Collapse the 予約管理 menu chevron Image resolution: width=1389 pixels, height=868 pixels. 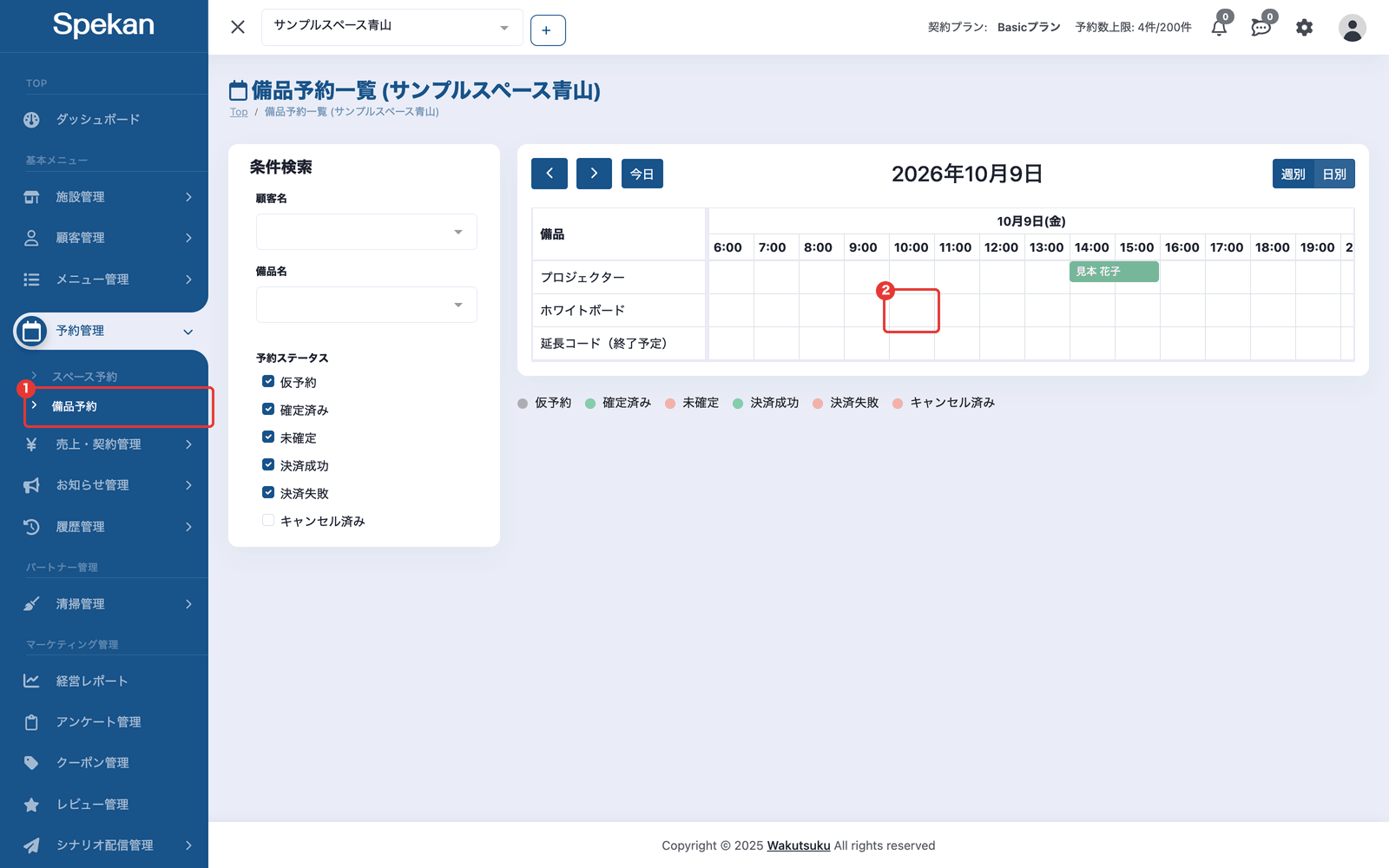tap(188, 332)
